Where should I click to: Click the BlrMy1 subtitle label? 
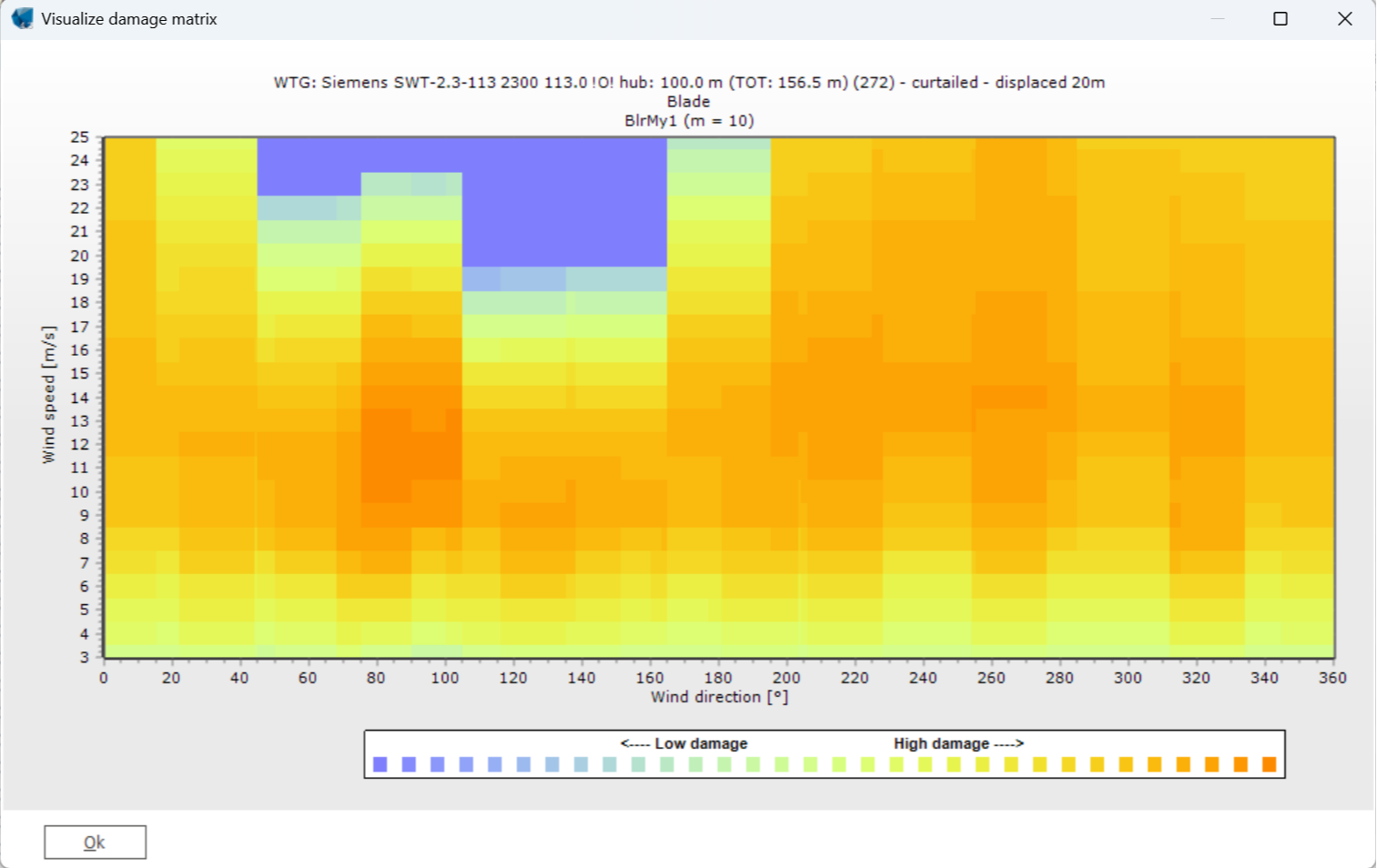click(688, 119)
